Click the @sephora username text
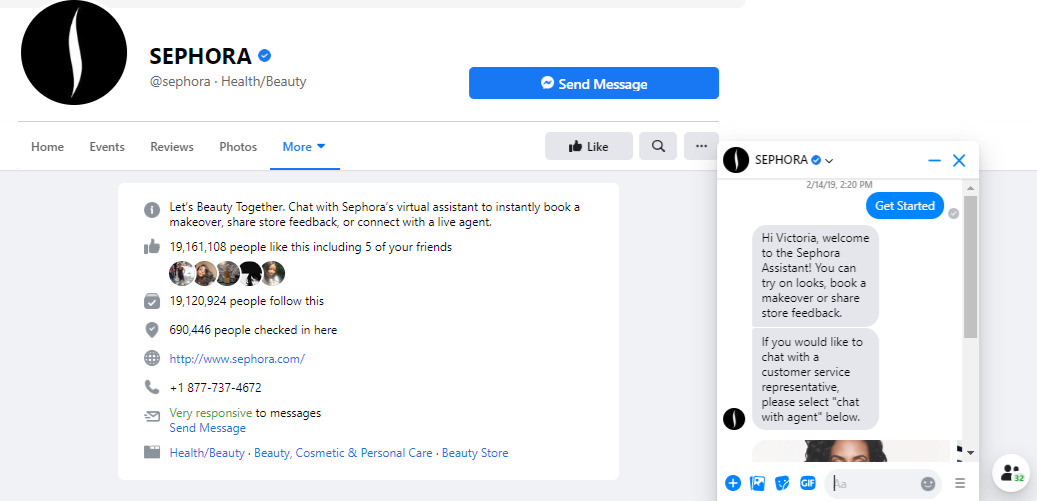Viewport: 1037px width, 501px height. [x=180, y=82]
